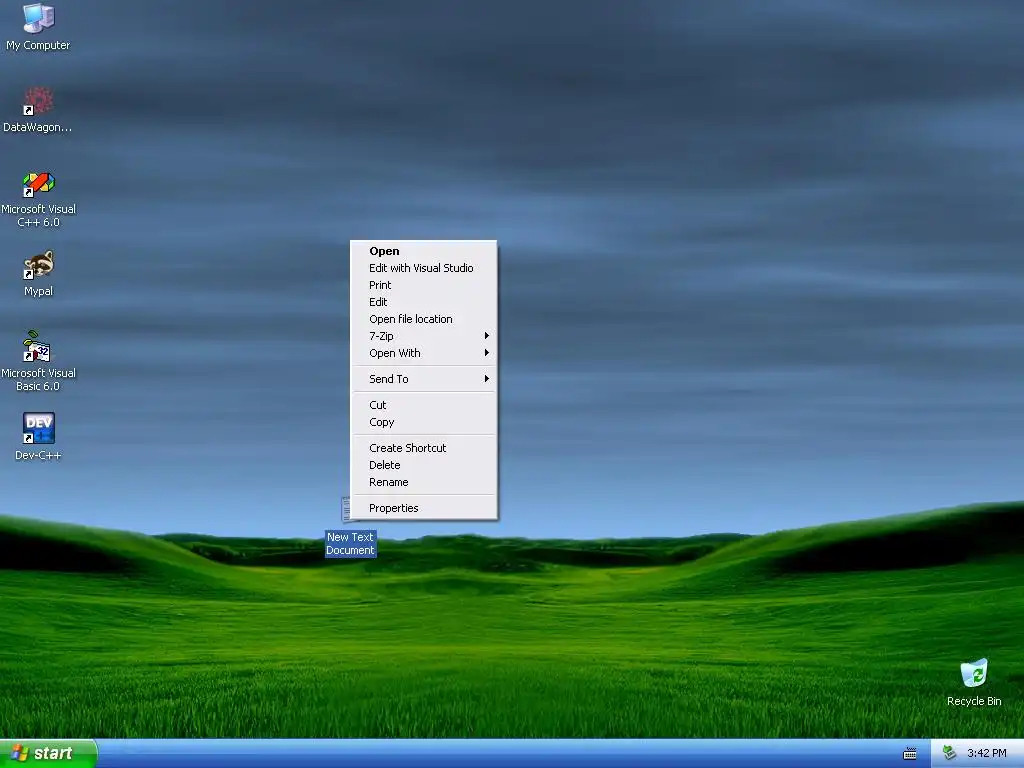Choose Delete in context menu

tap(424, 465)
